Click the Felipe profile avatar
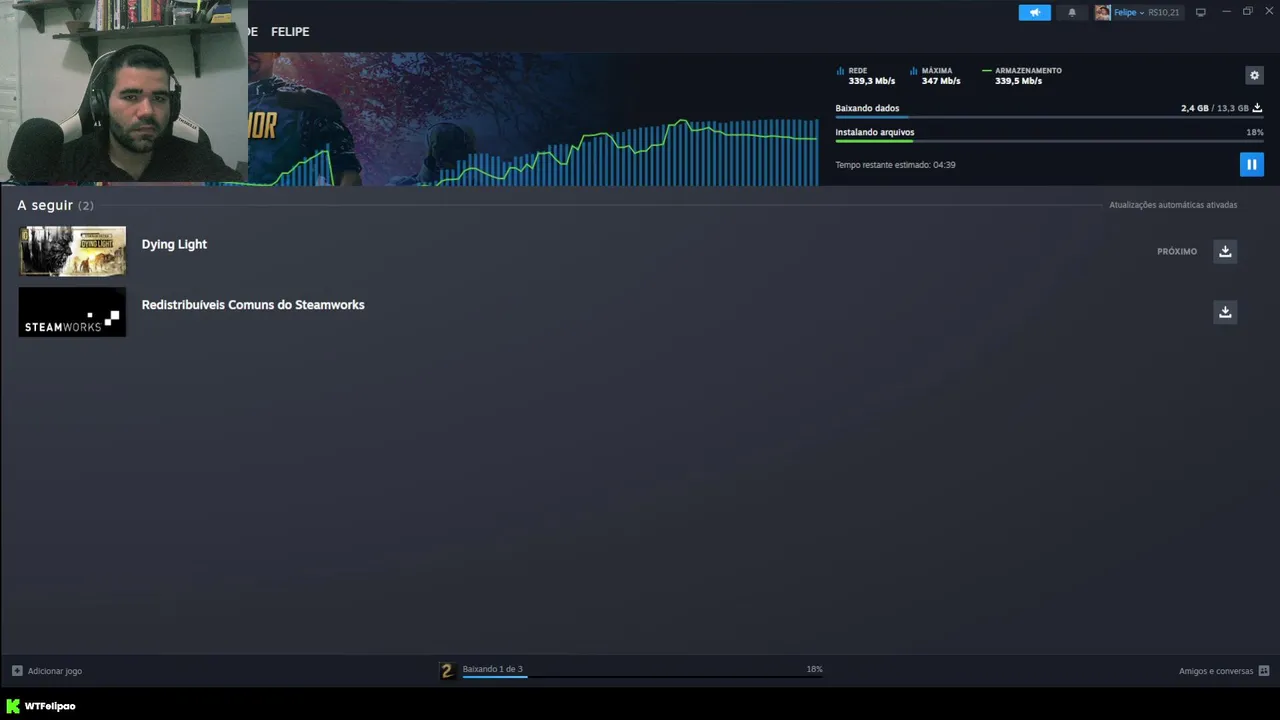 tap(1102, 12)
